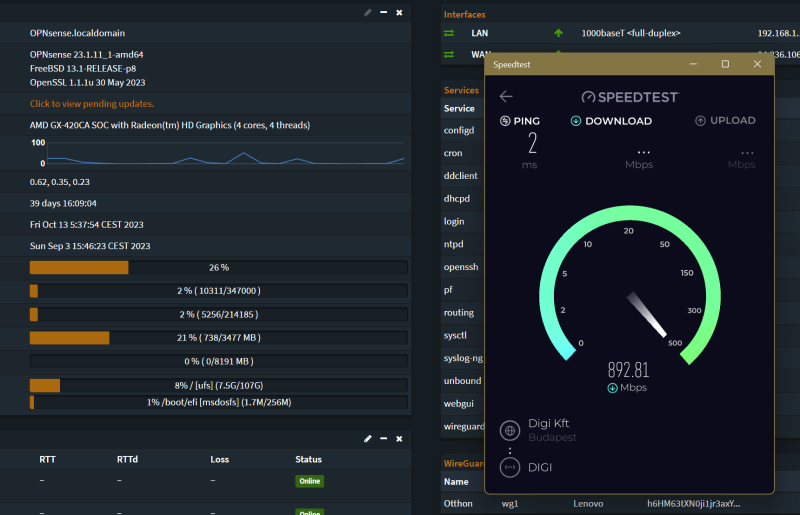Click the first Online gateway status badge
The width and height of the screenshot is (800, 515).
point(310,481)
